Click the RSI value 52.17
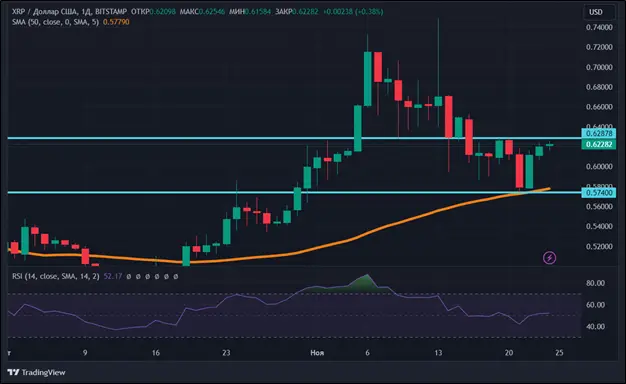Image resolution: width=626 pixels, height=384 pixels. click(113, 276)
